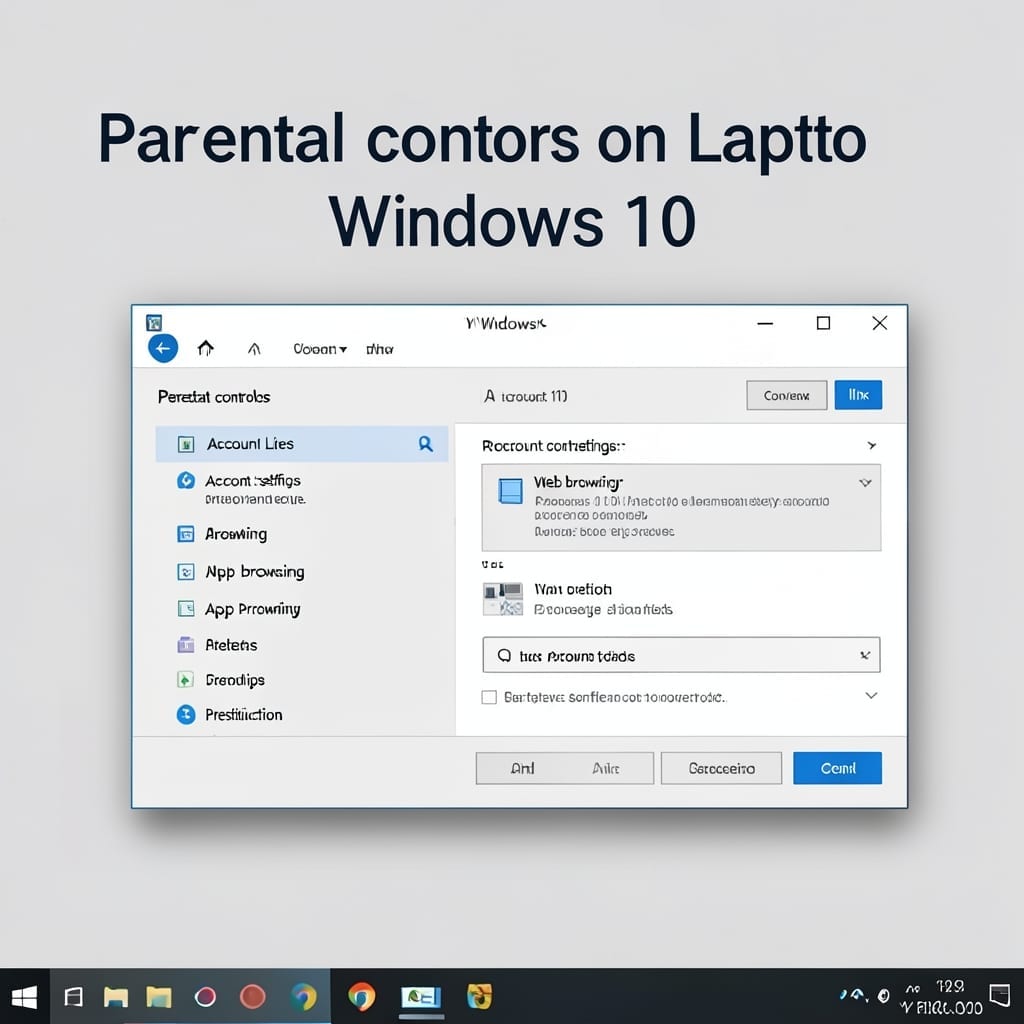Viewport: 1024px width, 1024px height.
Task: Select Account Lies in sidebar
Action: [x=302, y=444]
